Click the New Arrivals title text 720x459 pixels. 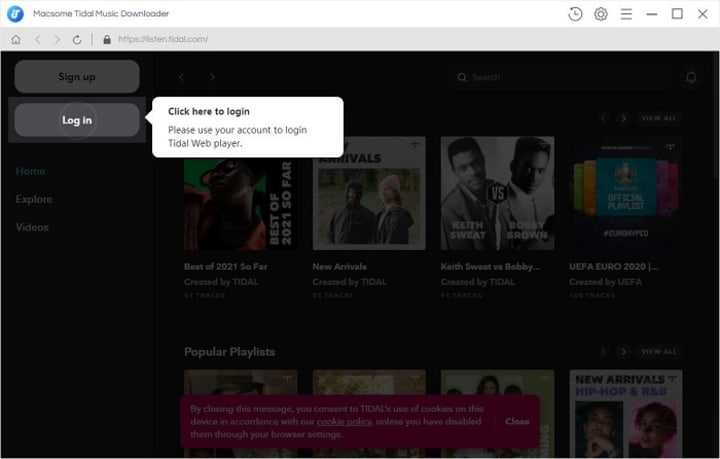coord(339,267)
